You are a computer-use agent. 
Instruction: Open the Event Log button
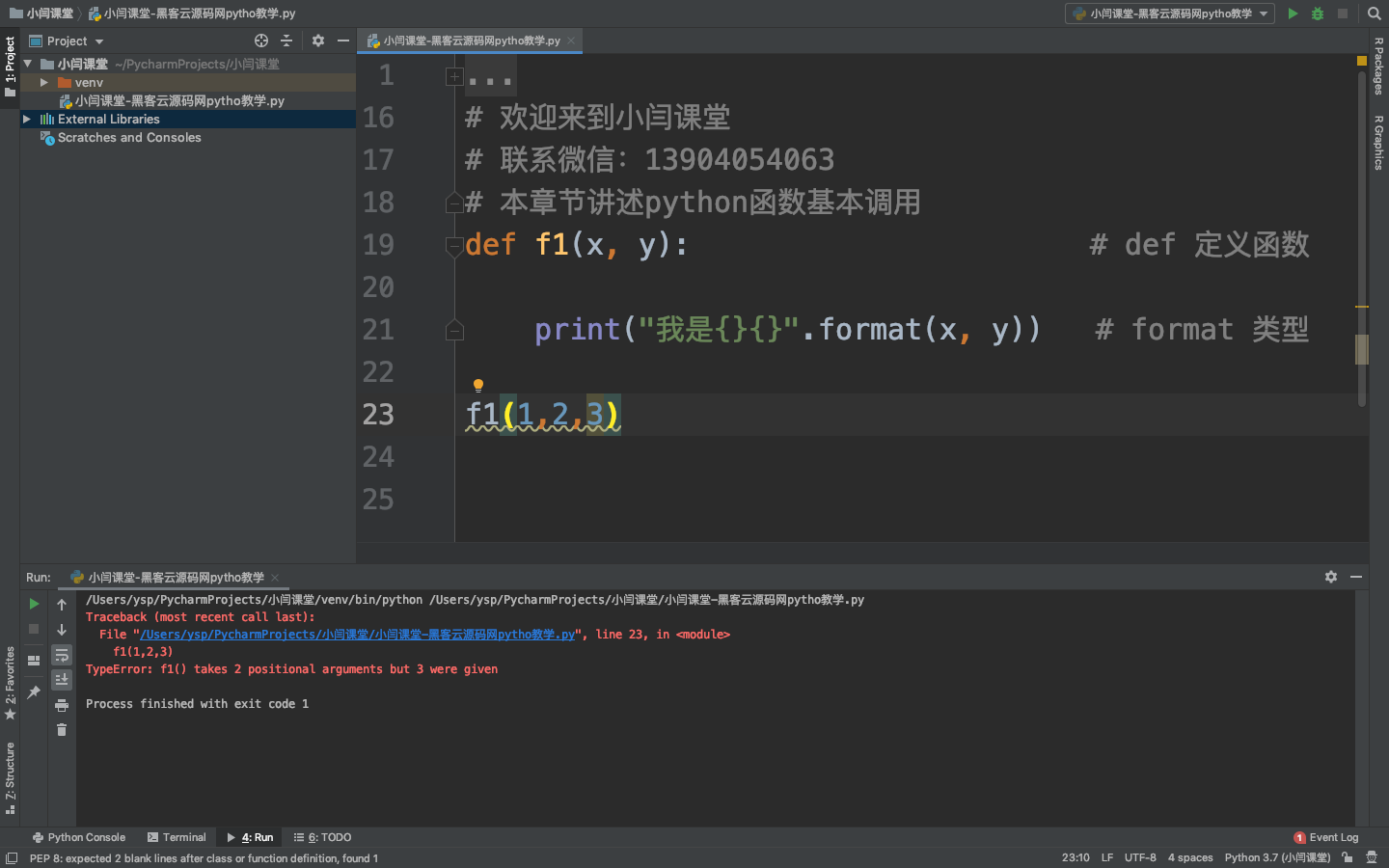(x=1326, y=837)
